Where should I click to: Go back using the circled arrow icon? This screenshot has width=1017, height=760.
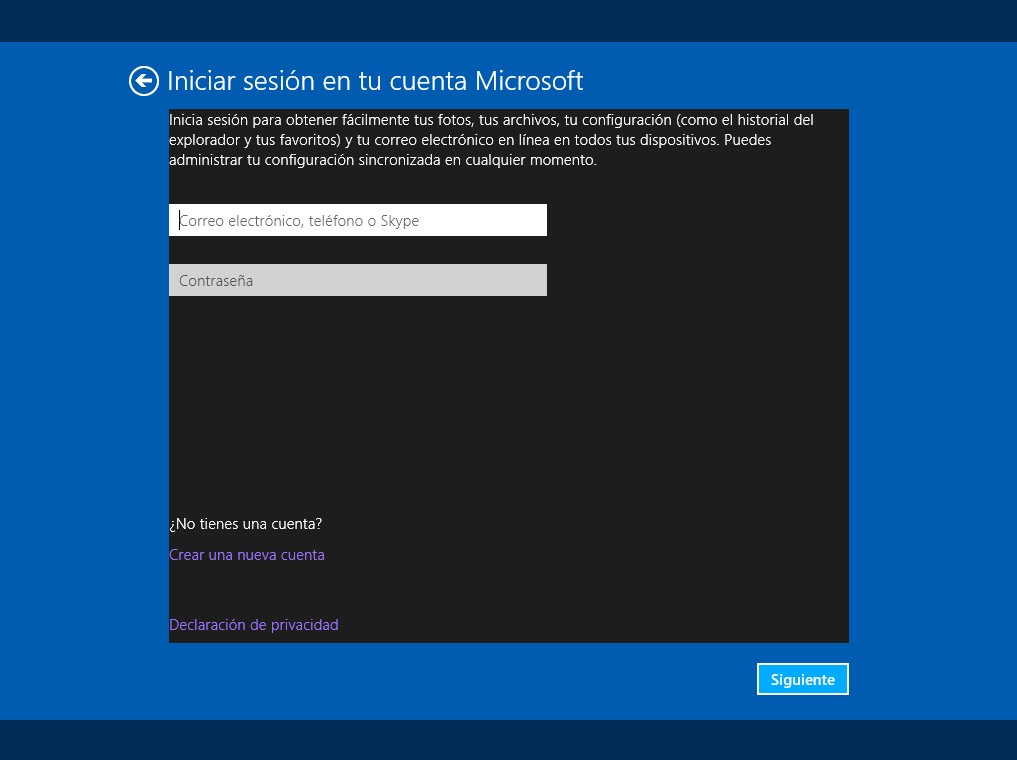click(143, 82)
